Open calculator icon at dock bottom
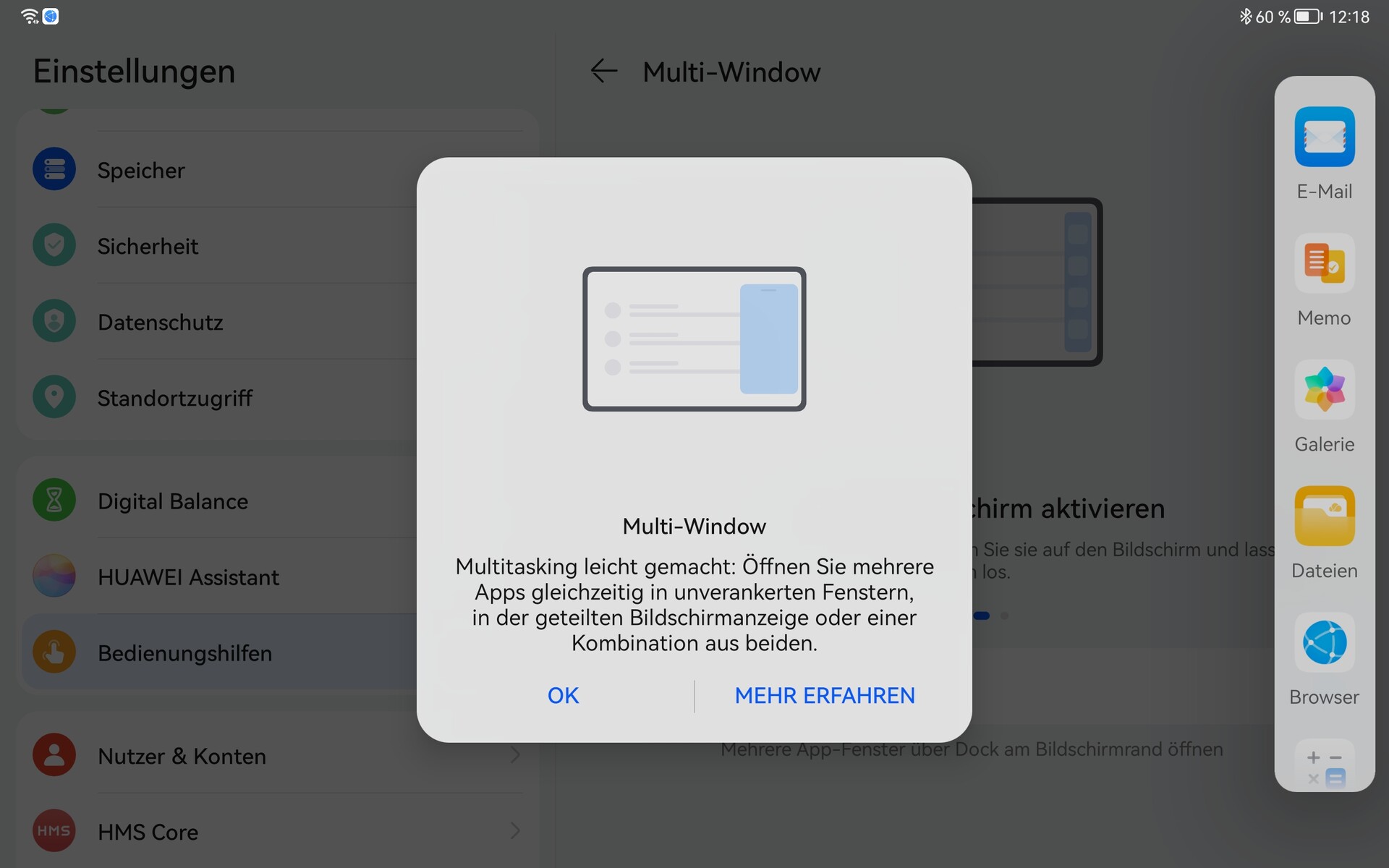This screenshot has width=1389, height=868. pyautogui.click(x=1324, y=765)
